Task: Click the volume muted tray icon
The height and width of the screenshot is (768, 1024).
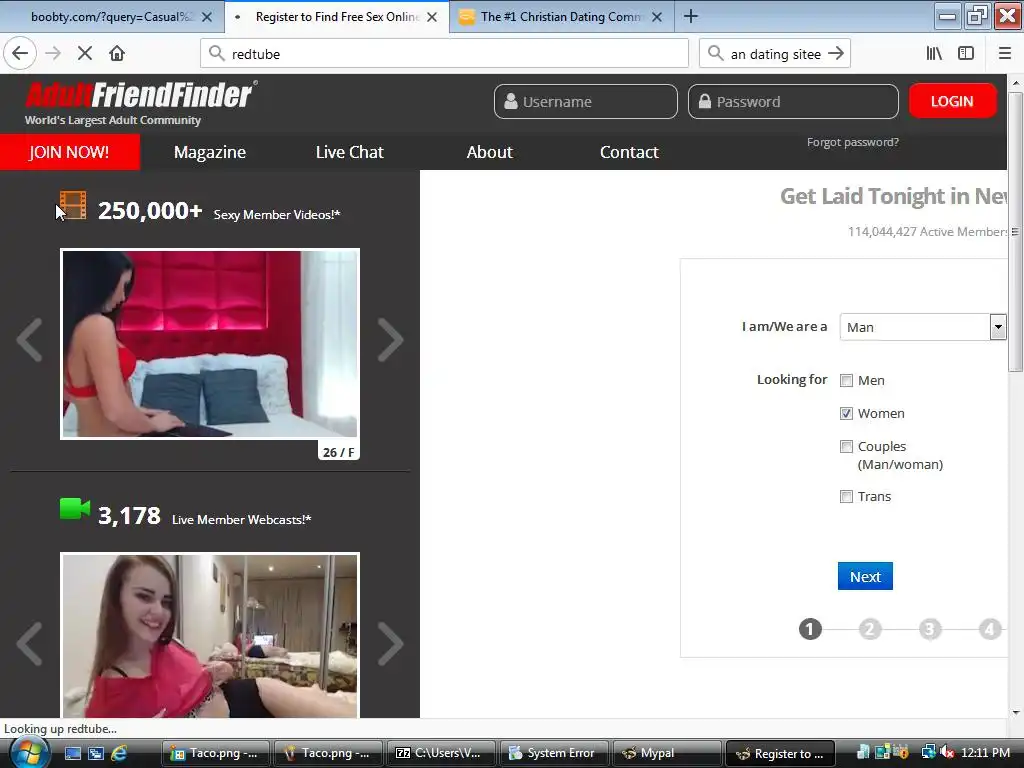Action: tap(947, 753)
